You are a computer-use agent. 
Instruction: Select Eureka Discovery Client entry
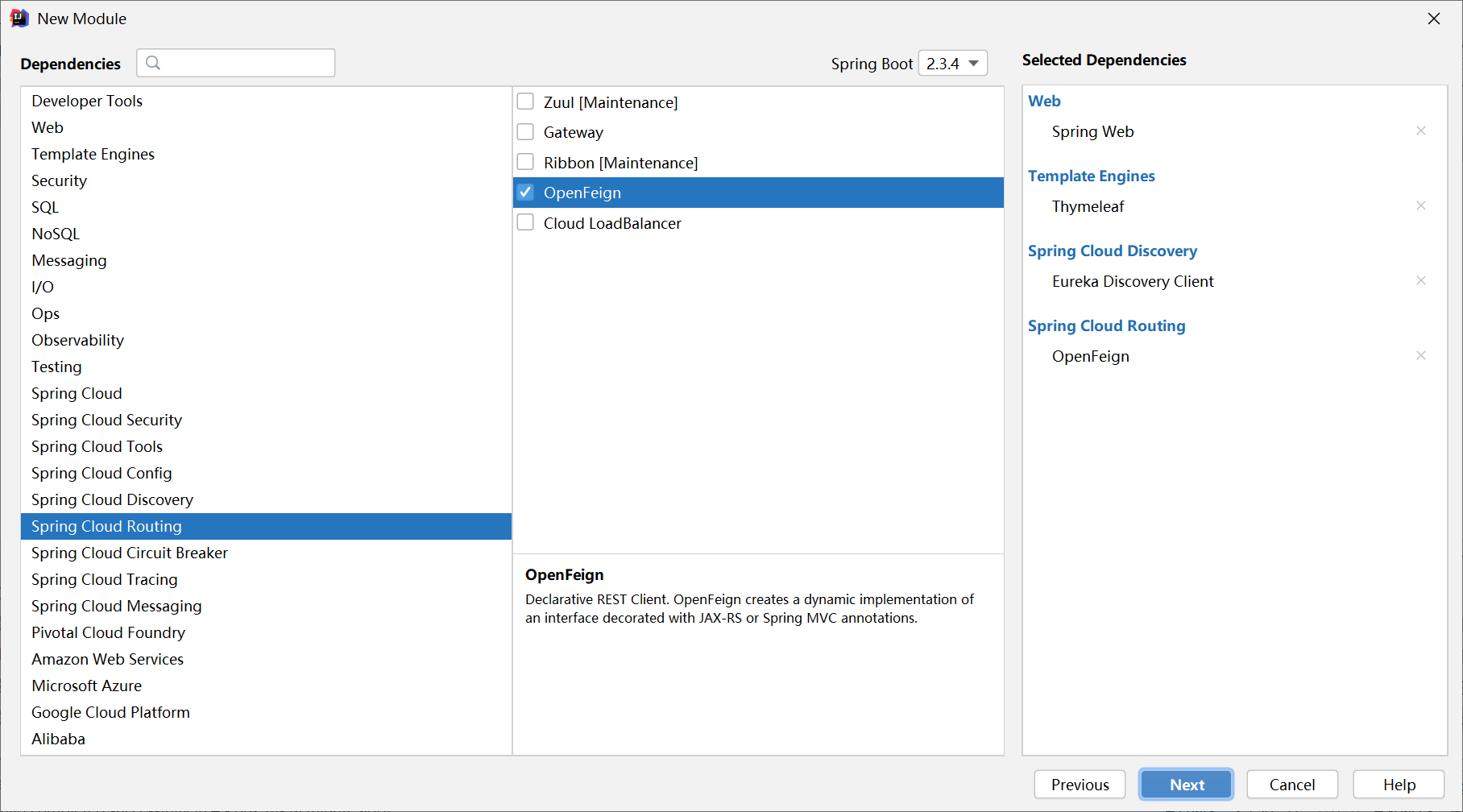[x=1133, y=281]
